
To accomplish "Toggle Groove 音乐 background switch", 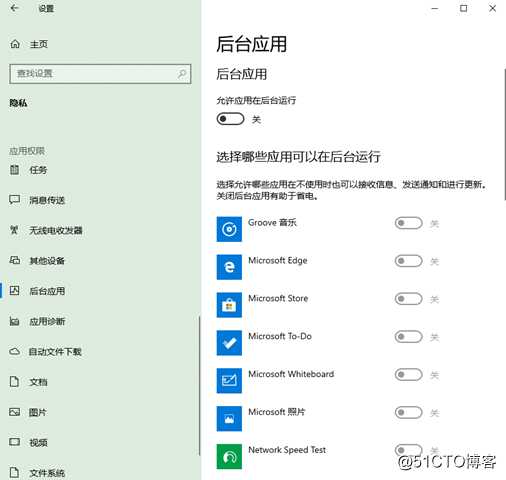I will (x=408, y=223).
